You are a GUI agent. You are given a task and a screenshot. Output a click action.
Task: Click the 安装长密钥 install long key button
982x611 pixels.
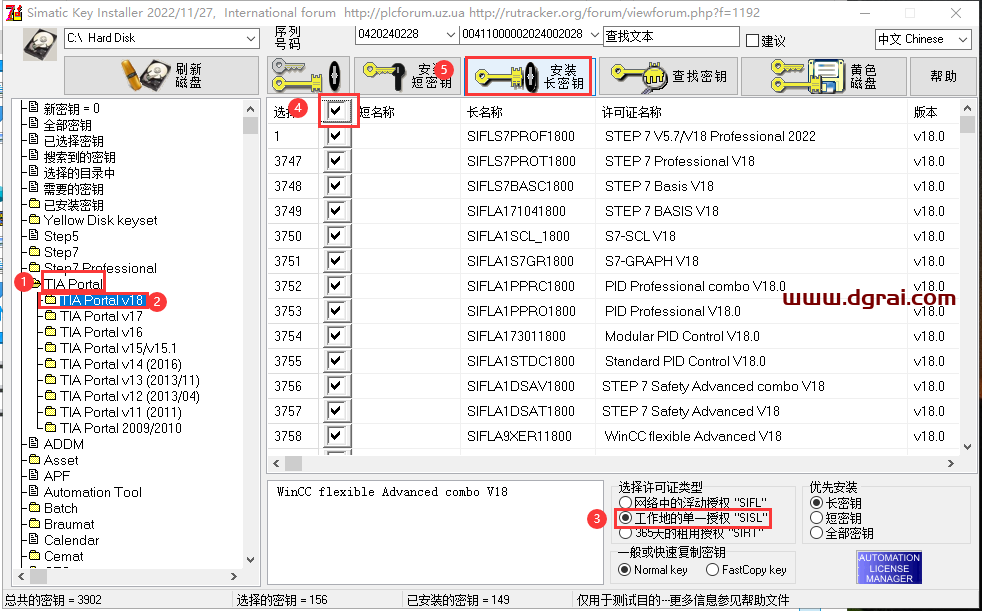point(529,76)
